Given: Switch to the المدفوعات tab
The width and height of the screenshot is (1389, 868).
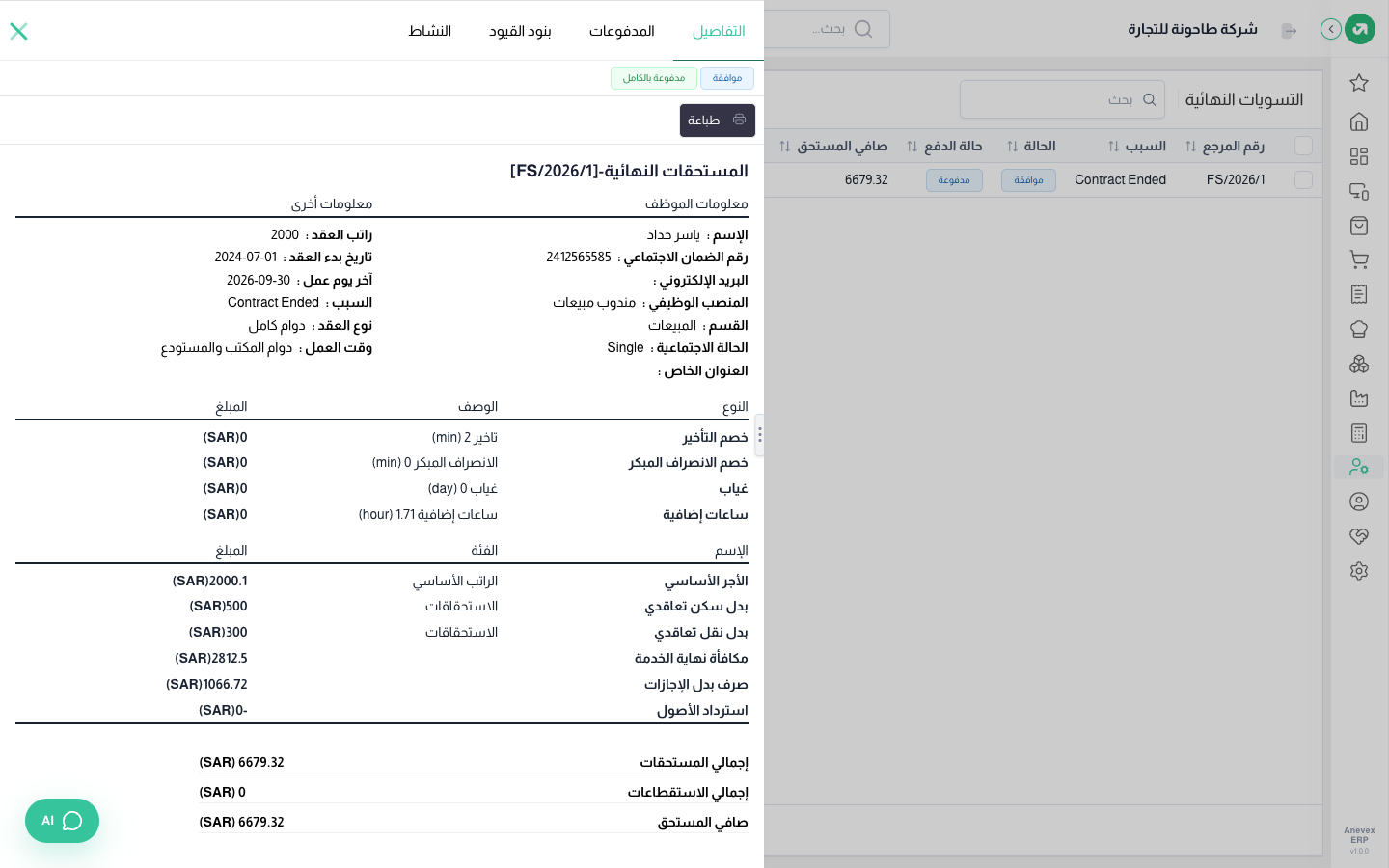Looking at the screenshot, I should pos(622,31).
